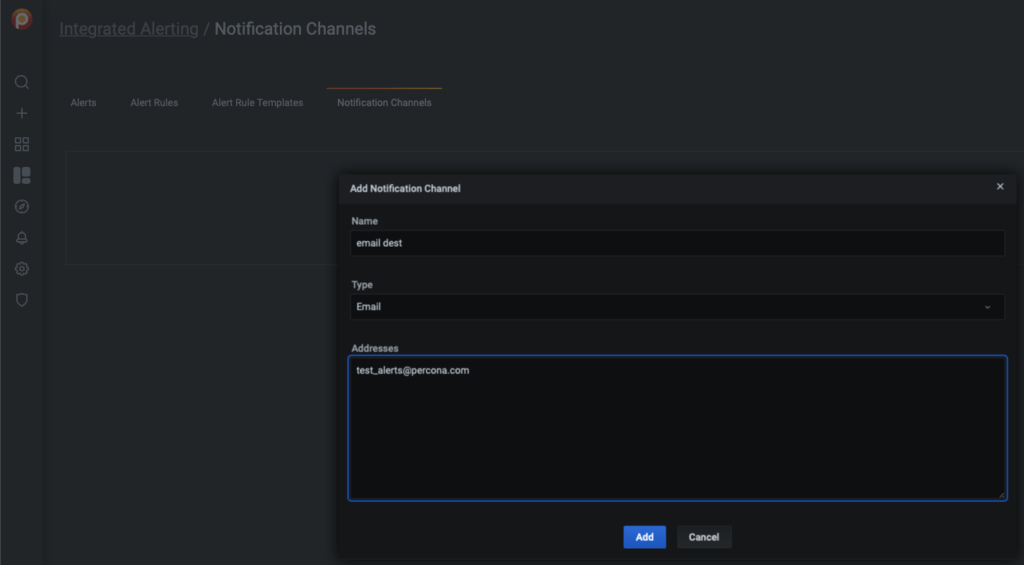The width and height of the screenshot is (1024, 565).
Task: Select the Notification Channels tab
Action: 384,103
